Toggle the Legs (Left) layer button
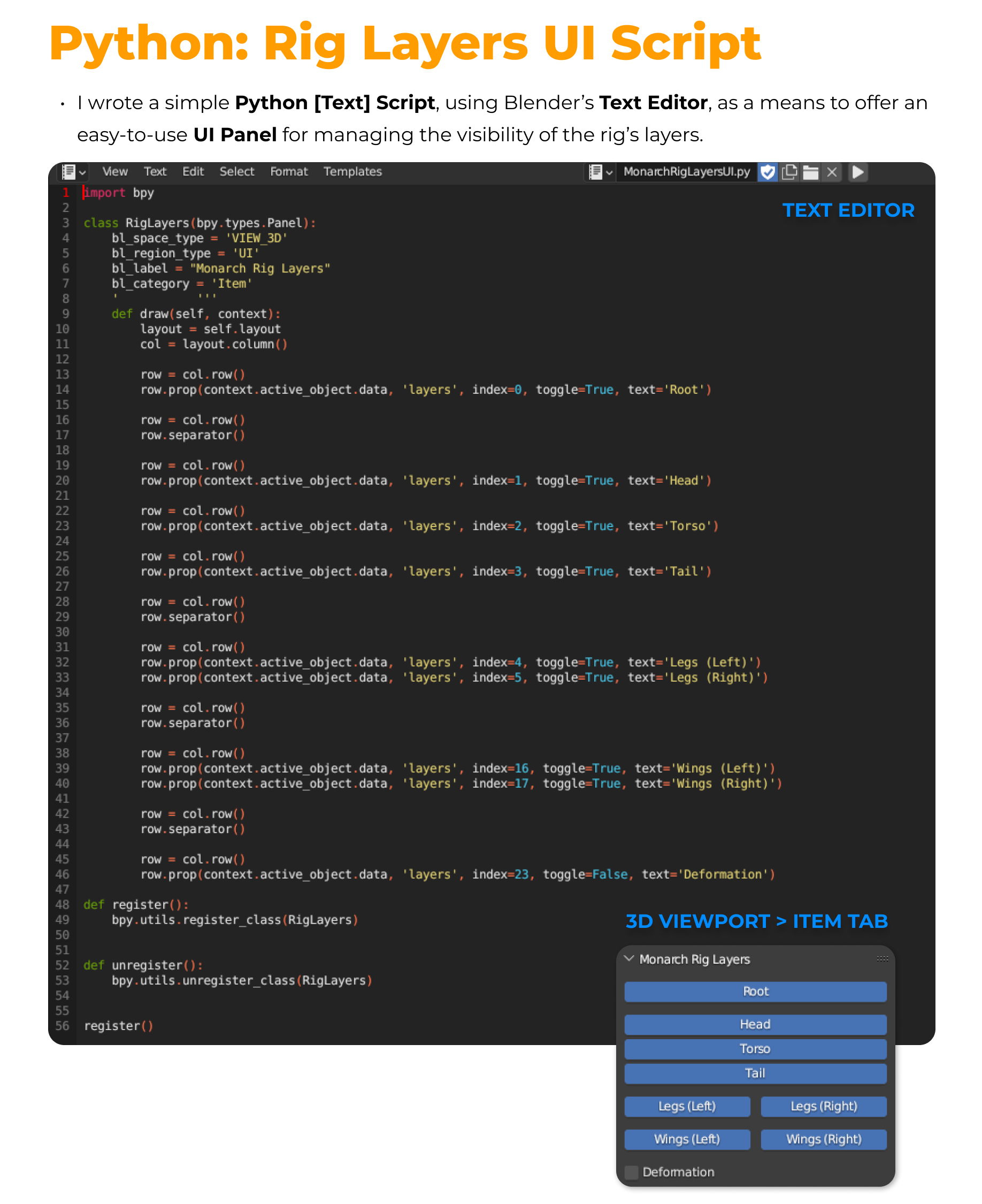This screenshot has height=1204, width=982. coord(687,1106)
